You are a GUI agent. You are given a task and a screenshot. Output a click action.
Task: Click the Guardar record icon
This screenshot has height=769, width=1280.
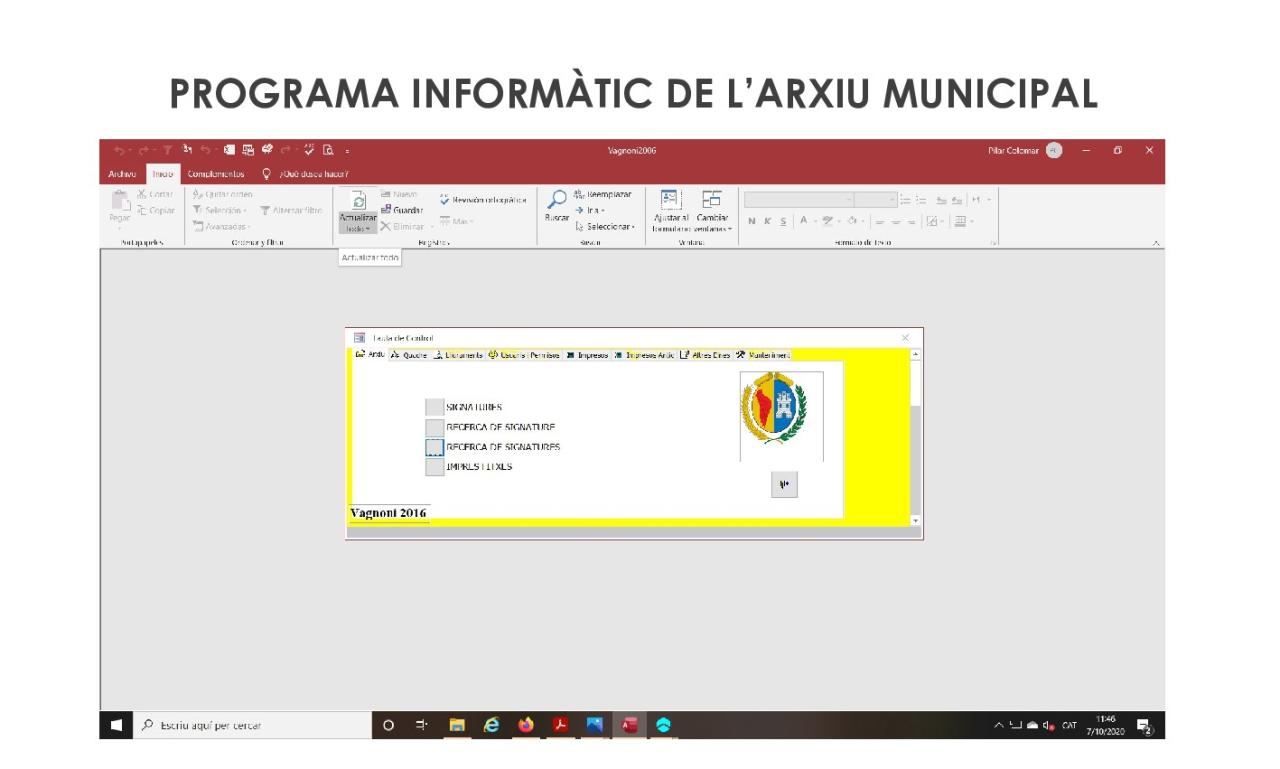(387, 209)
